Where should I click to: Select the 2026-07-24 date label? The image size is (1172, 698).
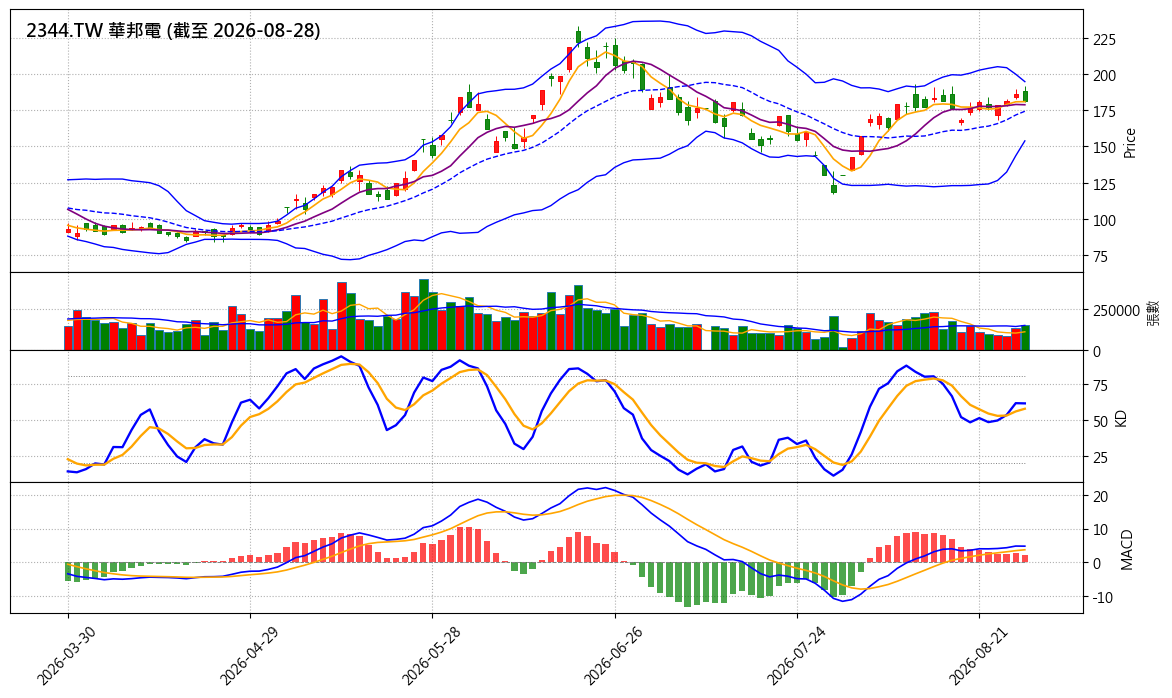pos(797,655)
